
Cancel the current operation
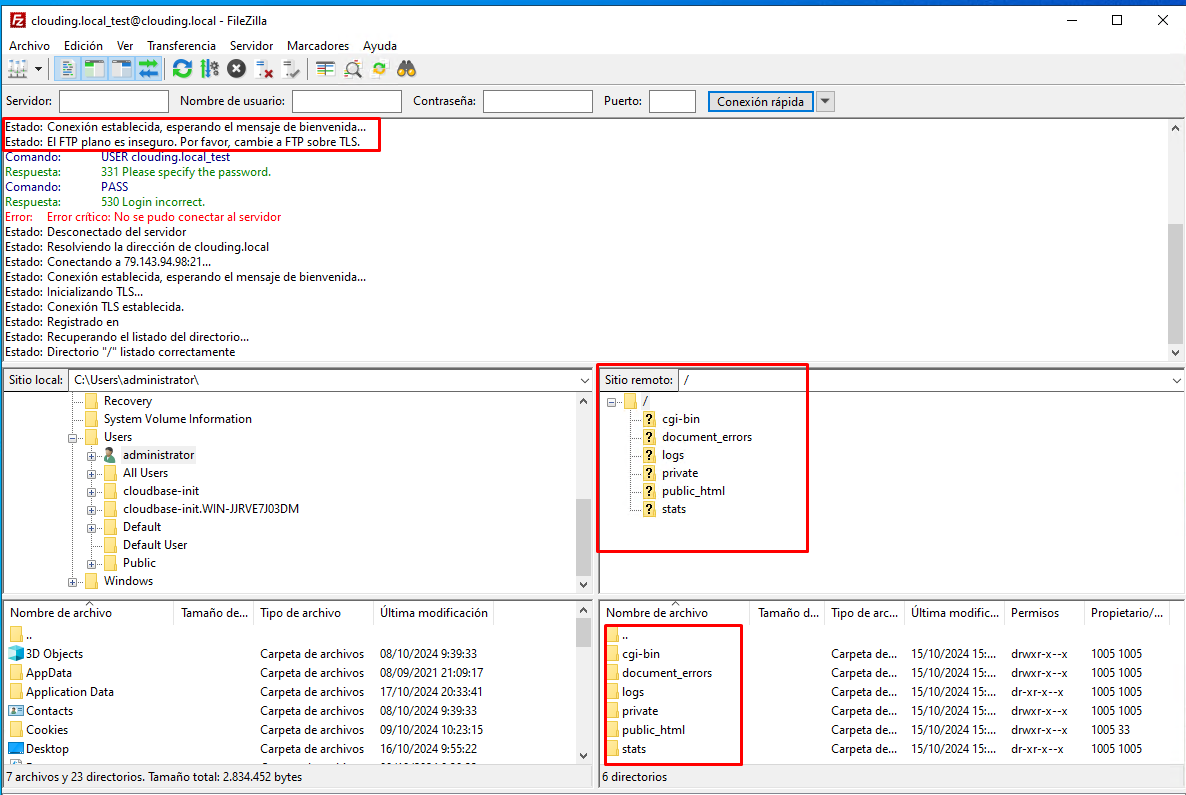click(237, 70)
